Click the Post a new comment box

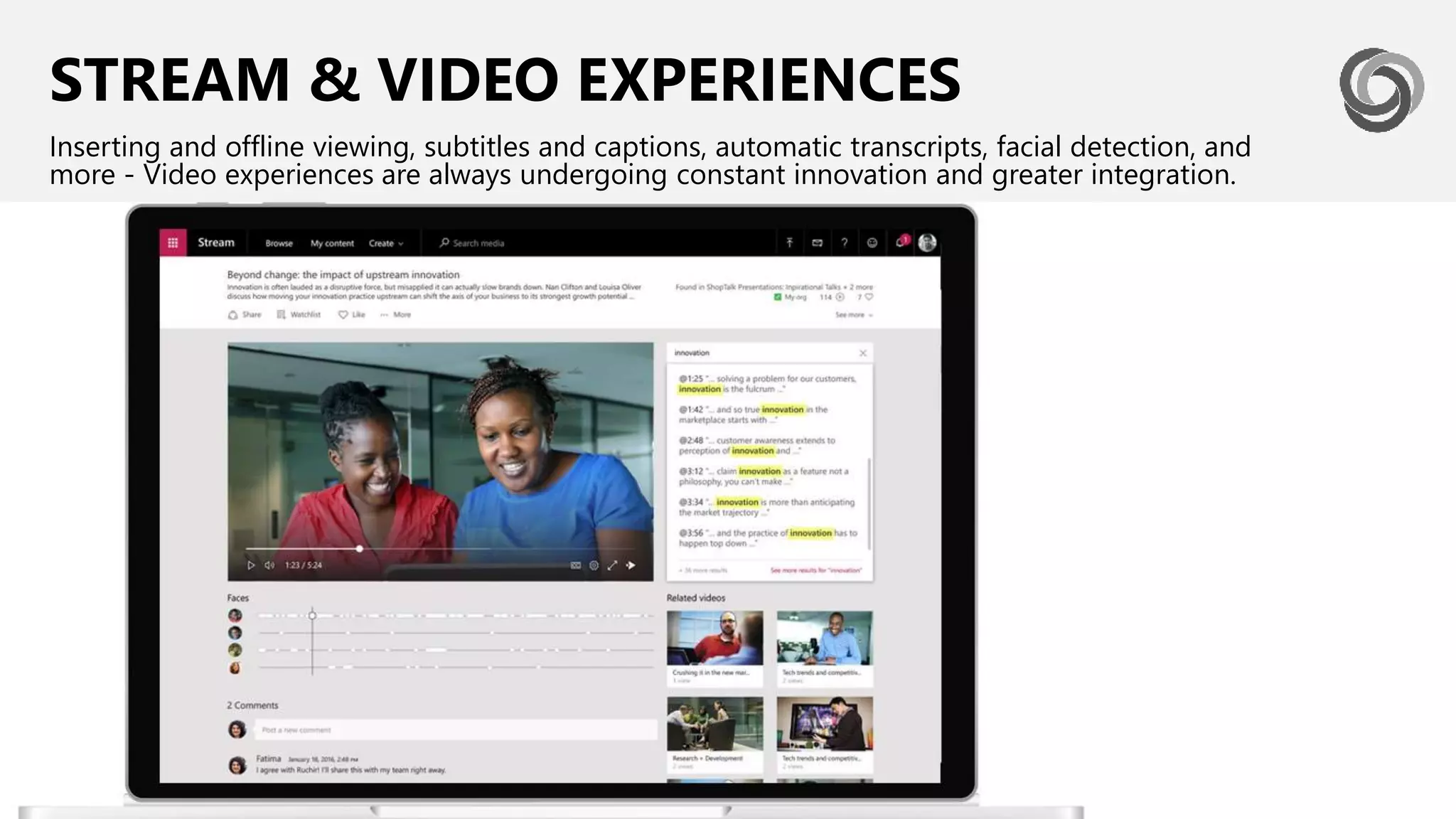[x=456, y=729]
